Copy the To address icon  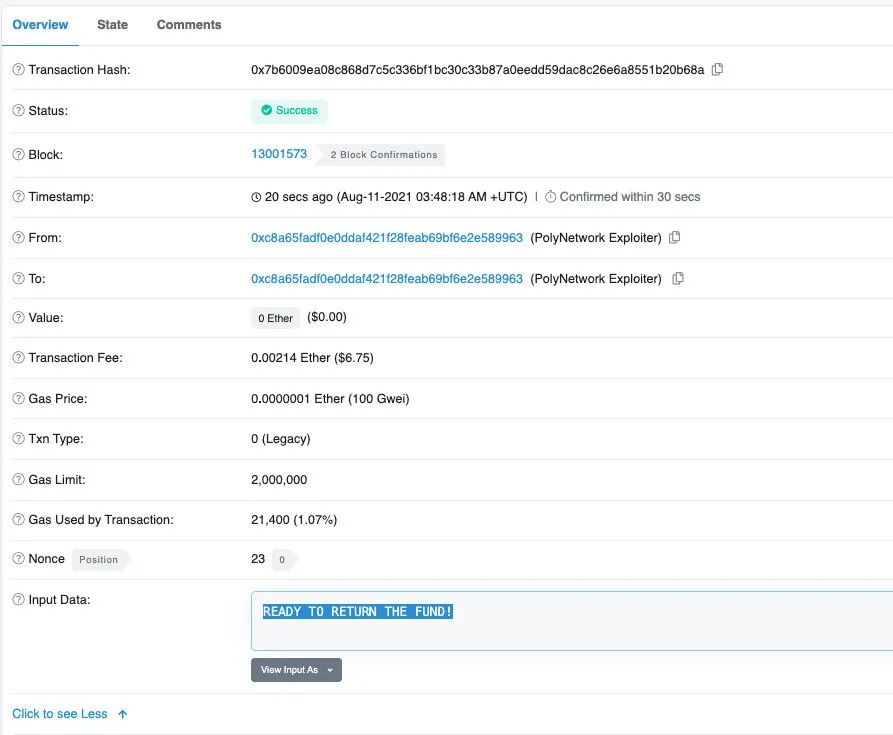[678, 278]
